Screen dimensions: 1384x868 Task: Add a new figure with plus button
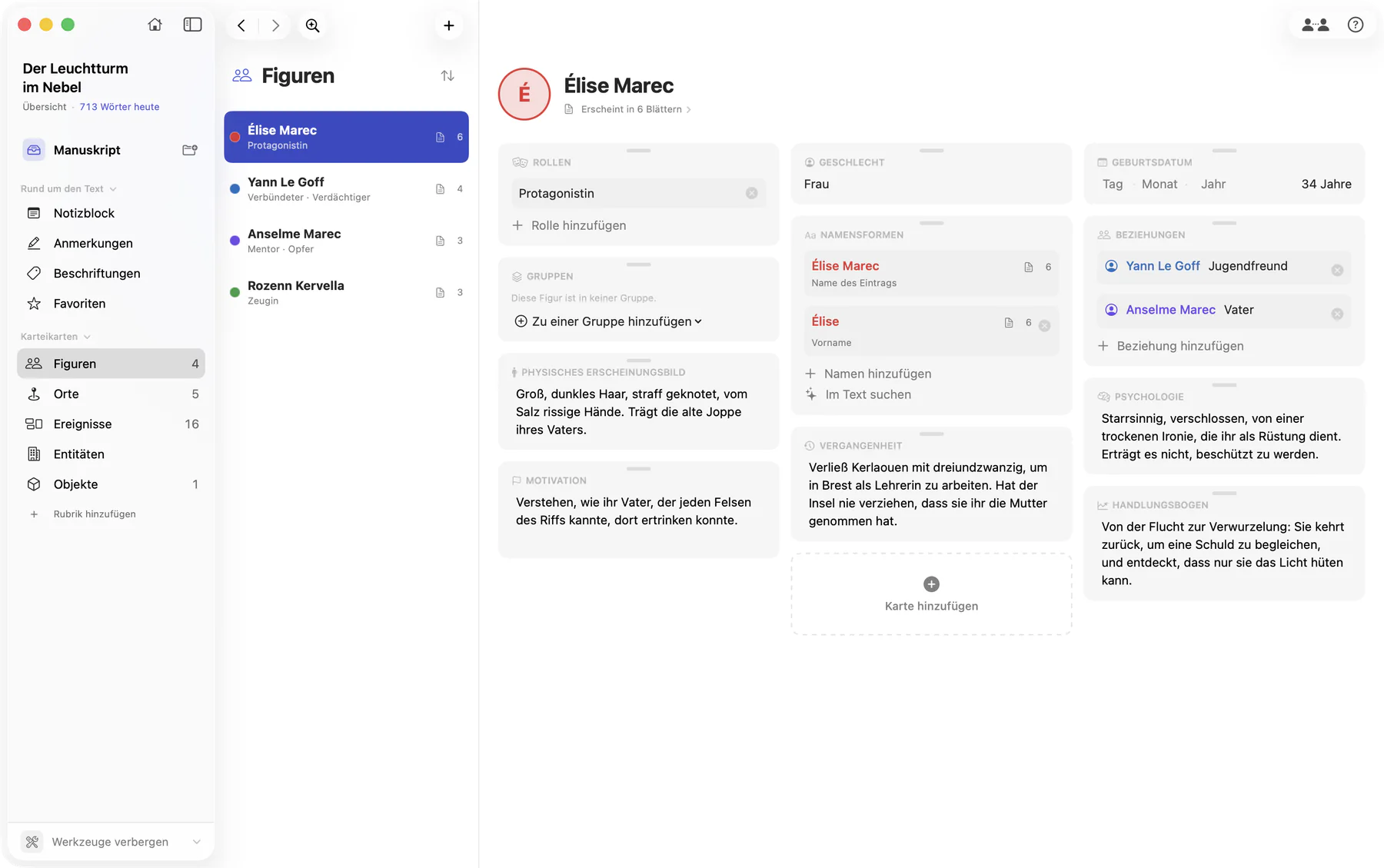click(449, 25)
